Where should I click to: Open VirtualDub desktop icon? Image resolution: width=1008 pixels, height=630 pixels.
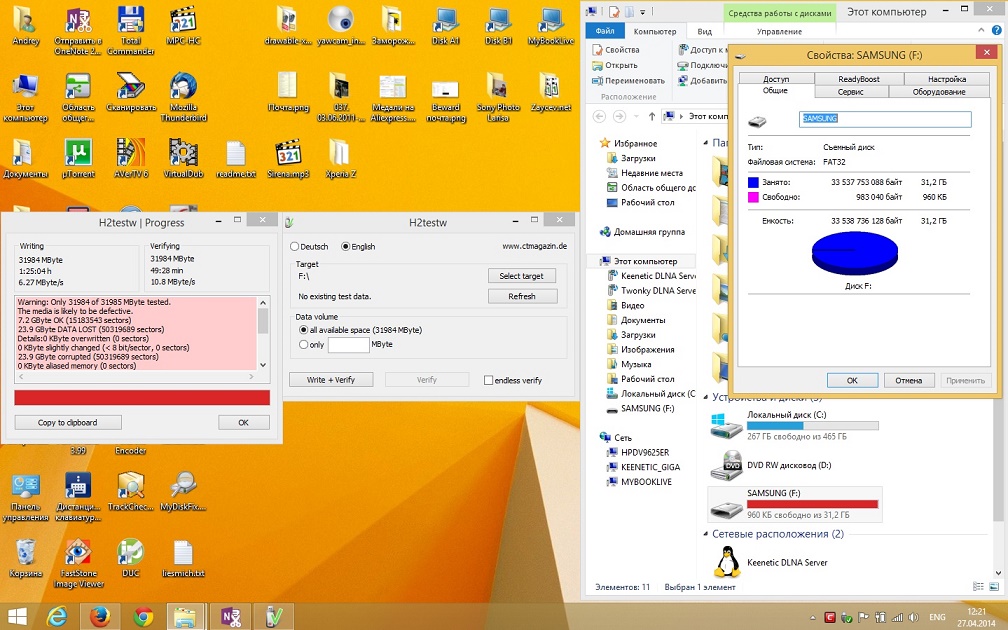[x=183, y=158]
